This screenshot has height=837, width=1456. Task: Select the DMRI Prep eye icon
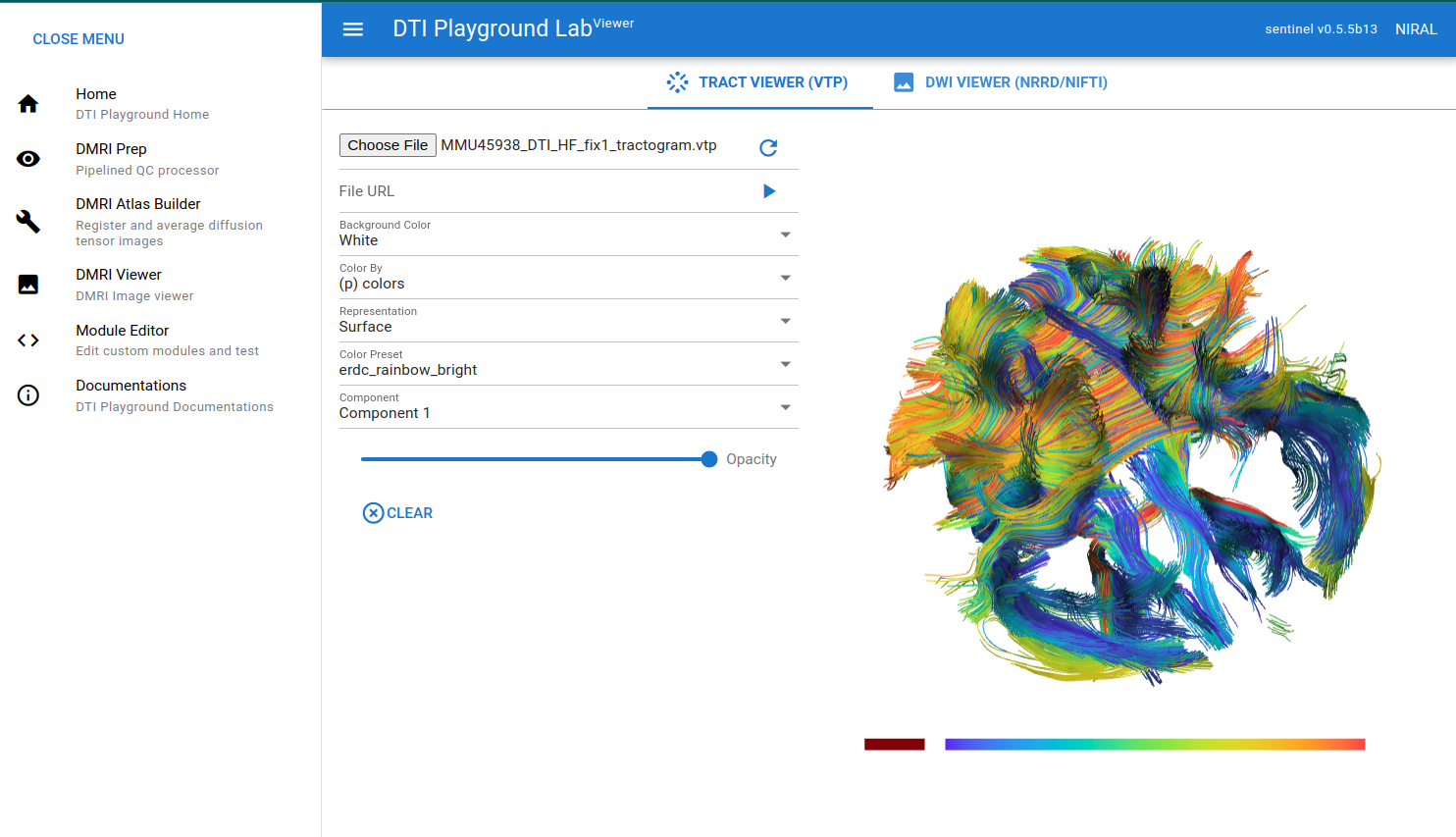pos(28,159)
